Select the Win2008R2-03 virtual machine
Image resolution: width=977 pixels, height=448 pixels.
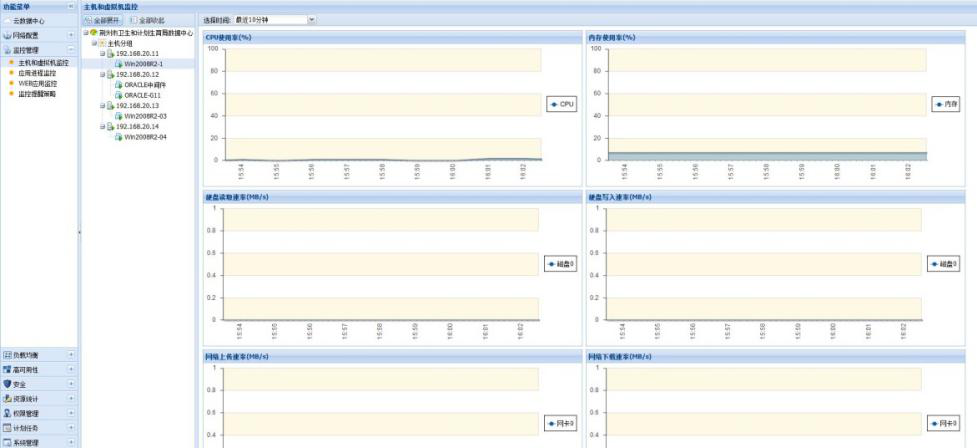click(145, 116)
